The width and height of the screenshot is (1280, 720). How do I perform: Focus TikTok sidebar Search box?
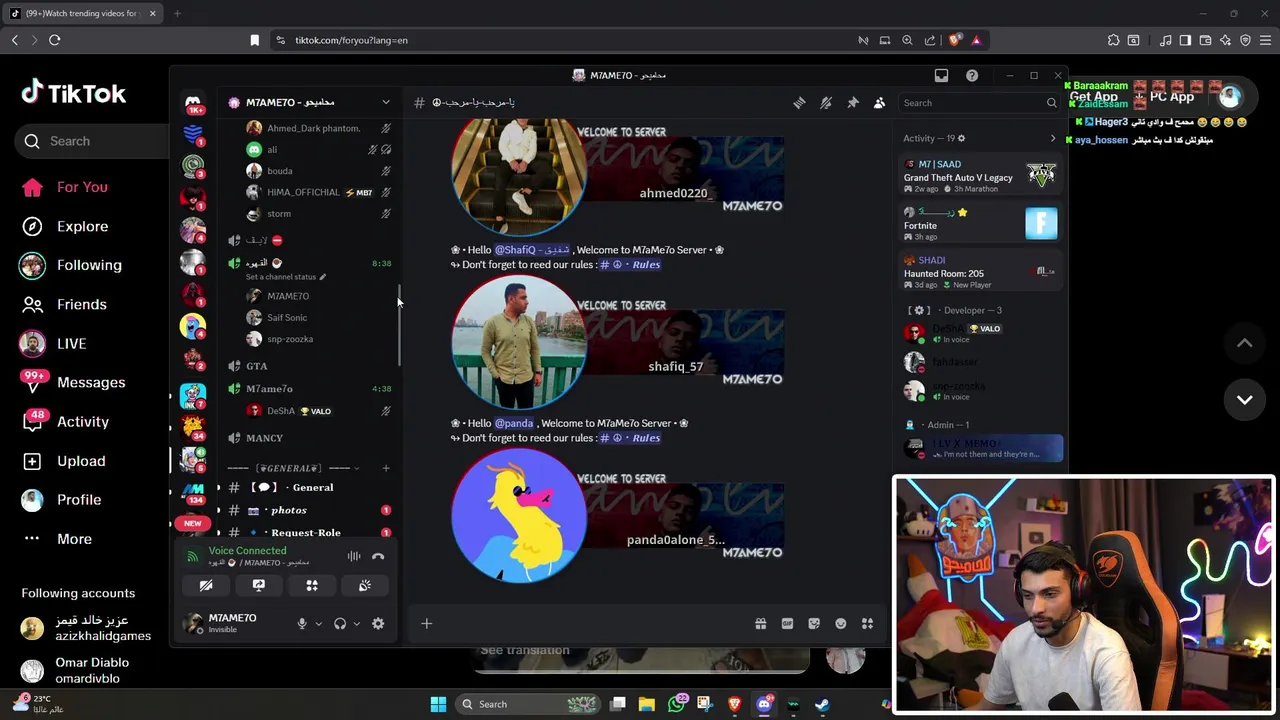click(x=92, y=141)
